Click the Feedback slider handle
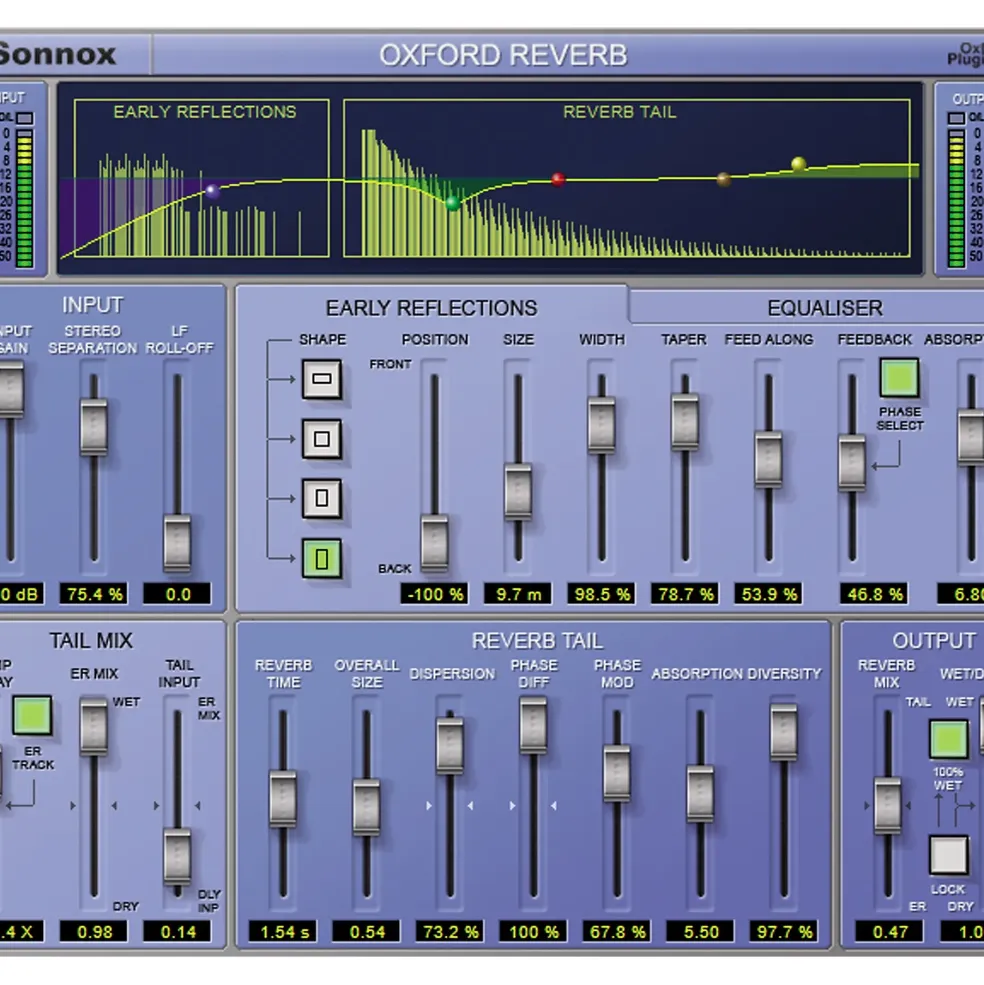The width and height of the screenshot is (984, 985). click(x=852, y=462)
